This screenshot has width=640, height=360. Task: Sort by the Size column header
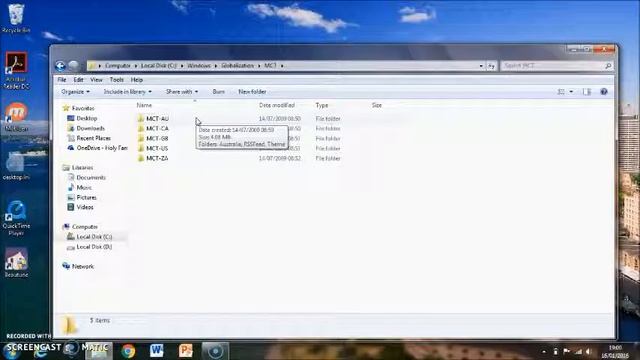pos(376,105)
